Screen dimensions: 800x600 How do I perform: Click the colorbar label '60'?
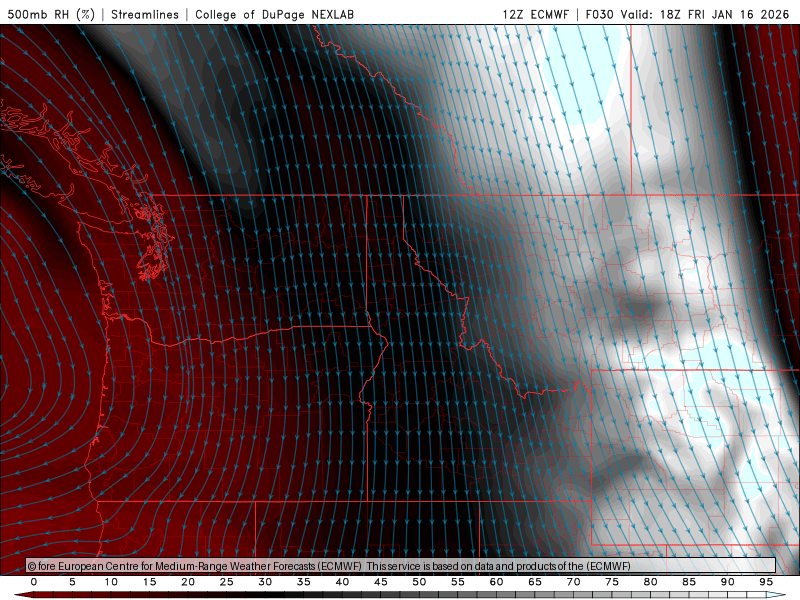point(496,582)
